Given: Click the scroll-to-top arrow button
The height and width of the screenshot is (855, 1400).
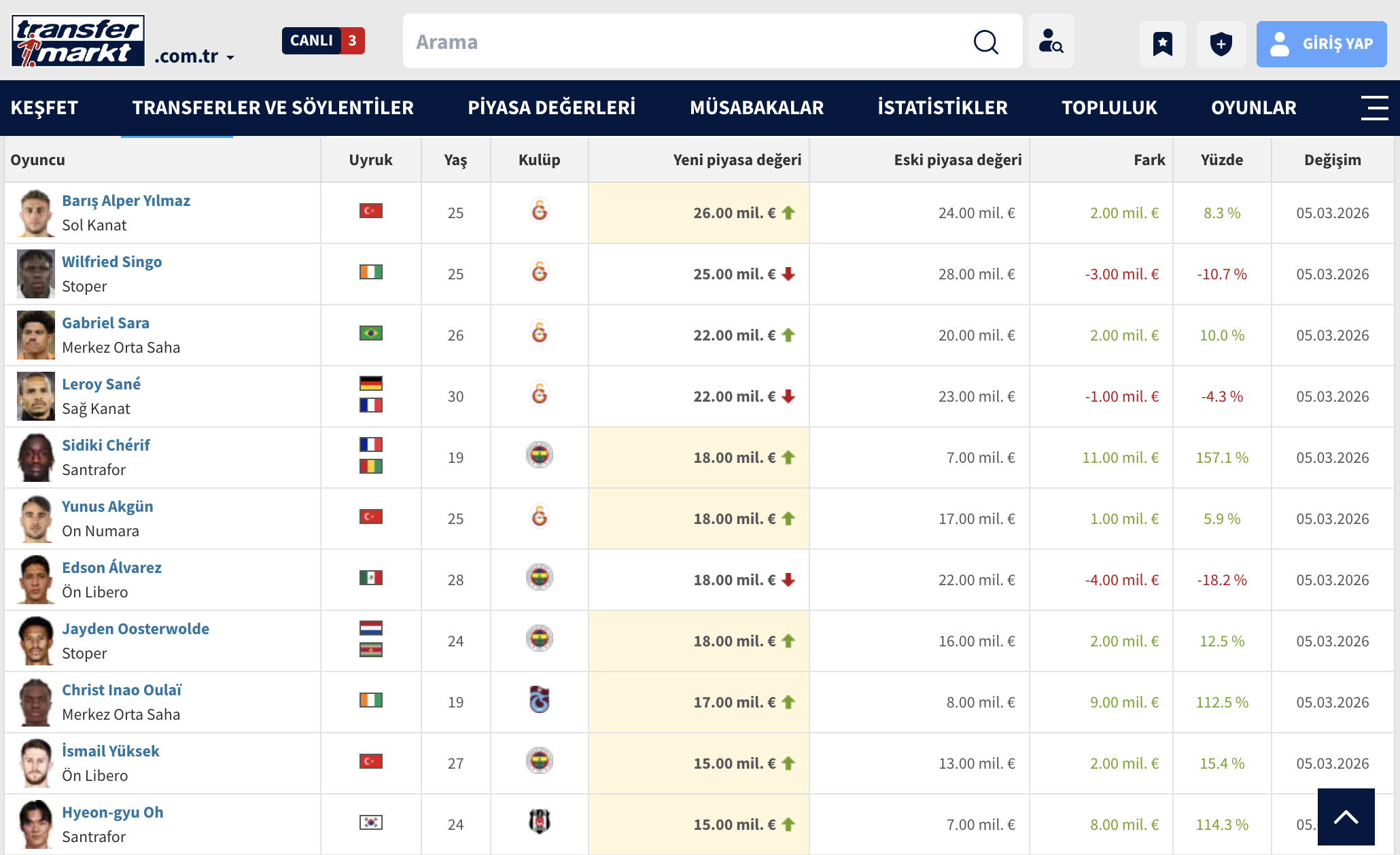Looking at the screenshot, I should [x=1346, y=816].
